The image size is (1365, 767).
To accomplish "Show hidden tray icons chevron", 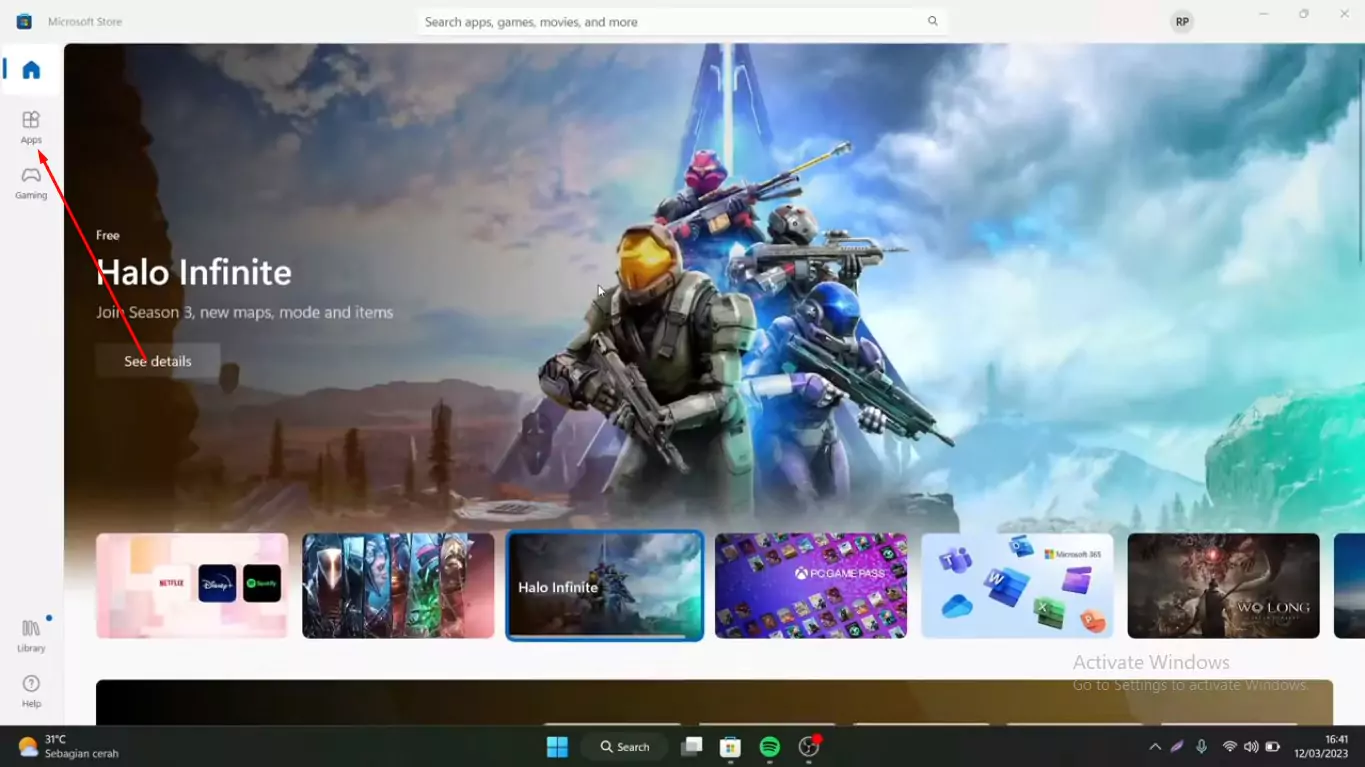I will [1155, 747].
